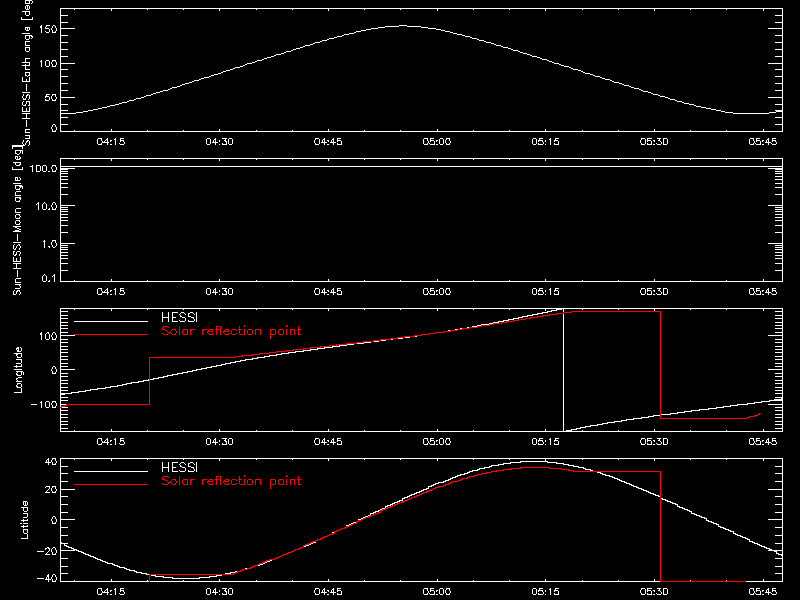The height and width of the screenshot is (600, 800).
Task: Click the 0.1 tick on Moon angle axis
Action: click(49, 278)
